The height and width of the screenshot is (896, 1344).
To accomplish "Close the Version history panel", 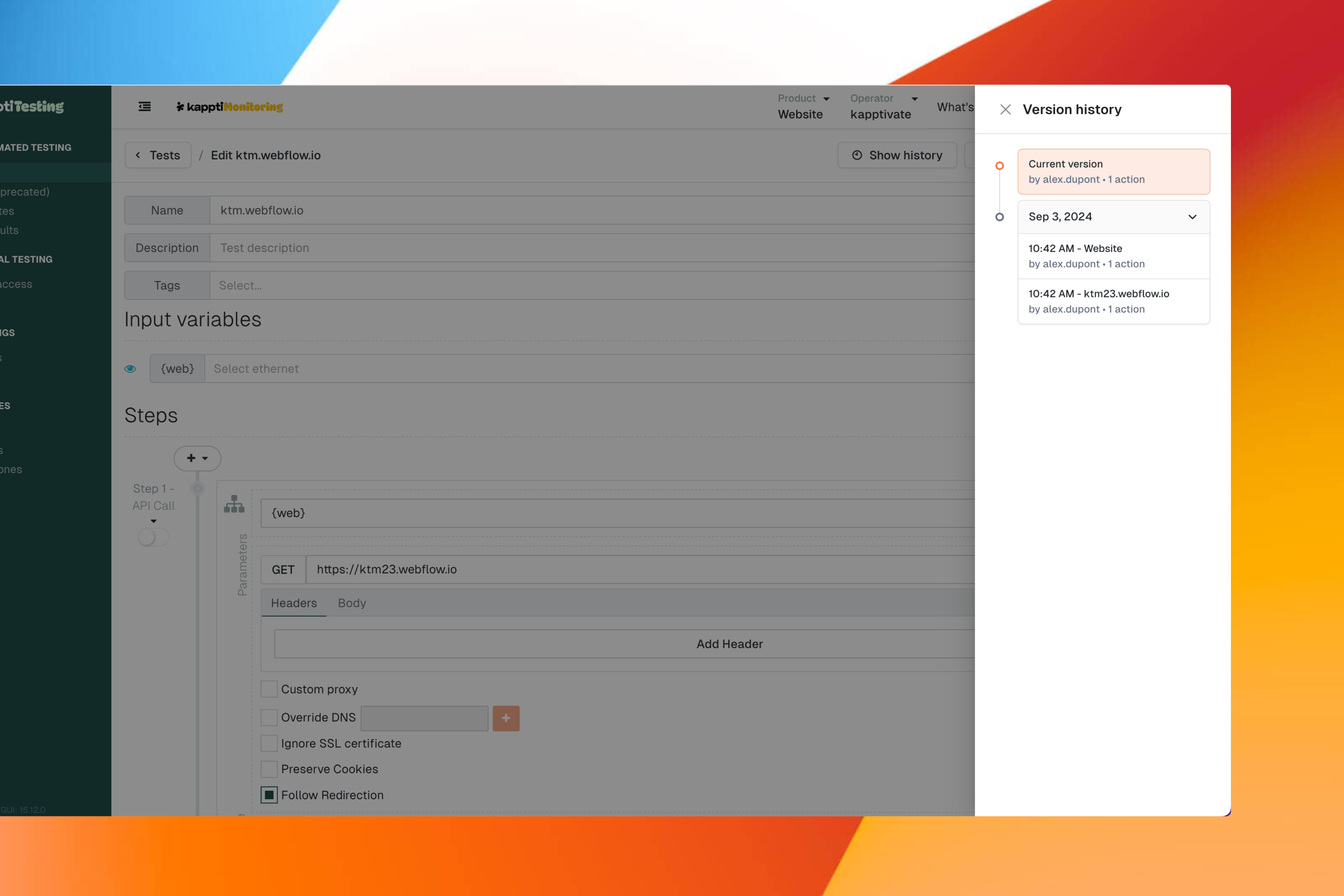I will click(x=1005, y=109).
